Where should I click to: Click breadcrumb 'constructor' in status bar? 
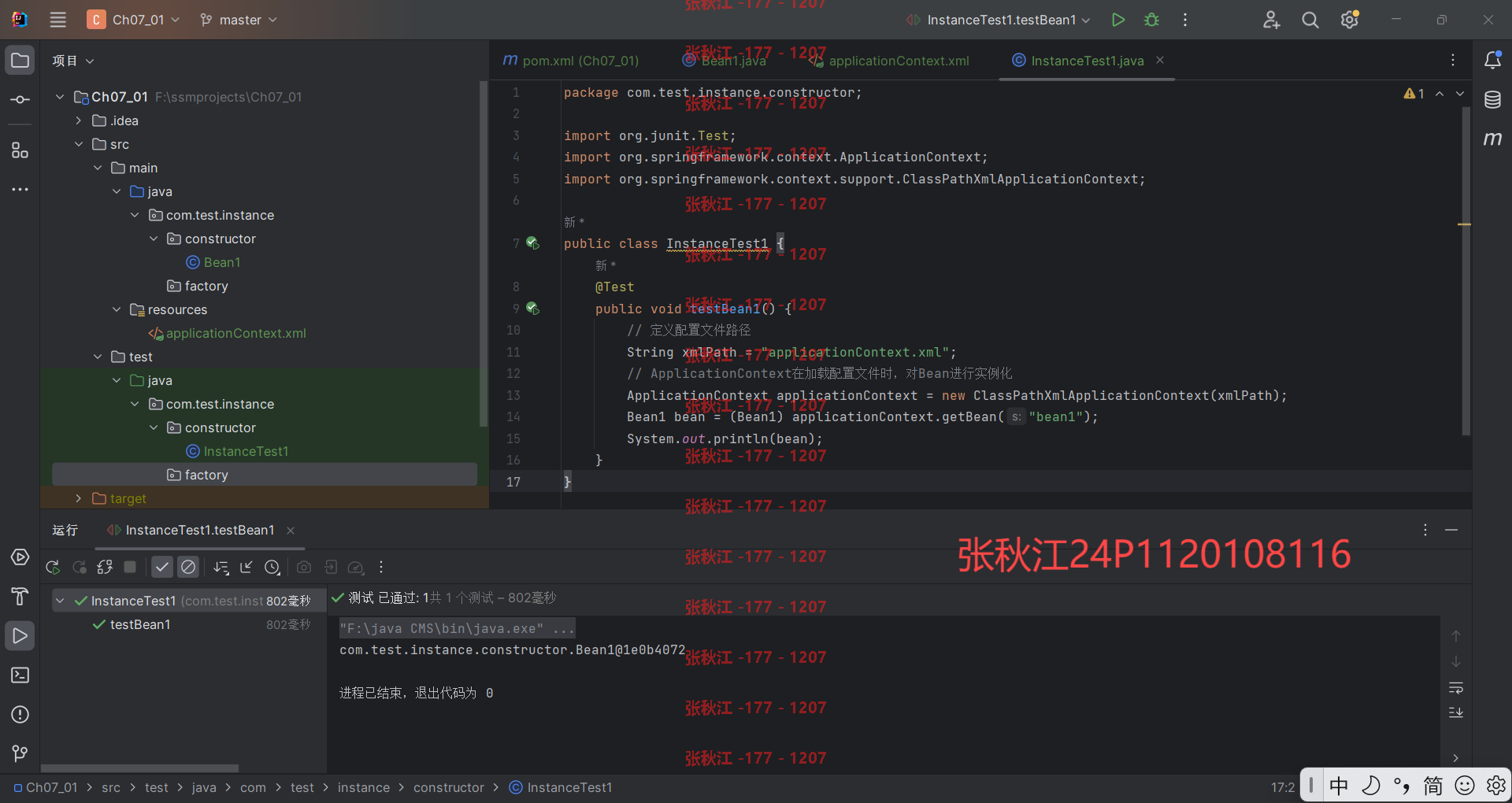tap(449, 787)
